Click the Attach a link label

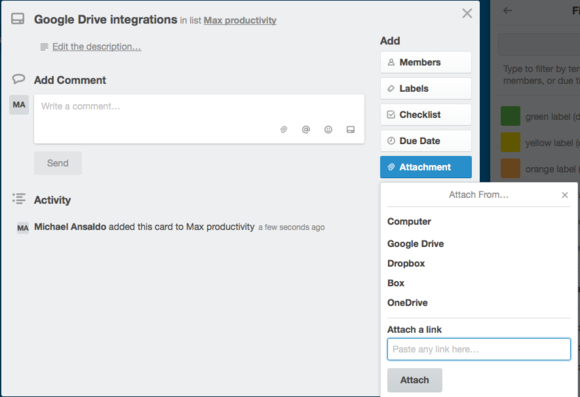[414, 330]
